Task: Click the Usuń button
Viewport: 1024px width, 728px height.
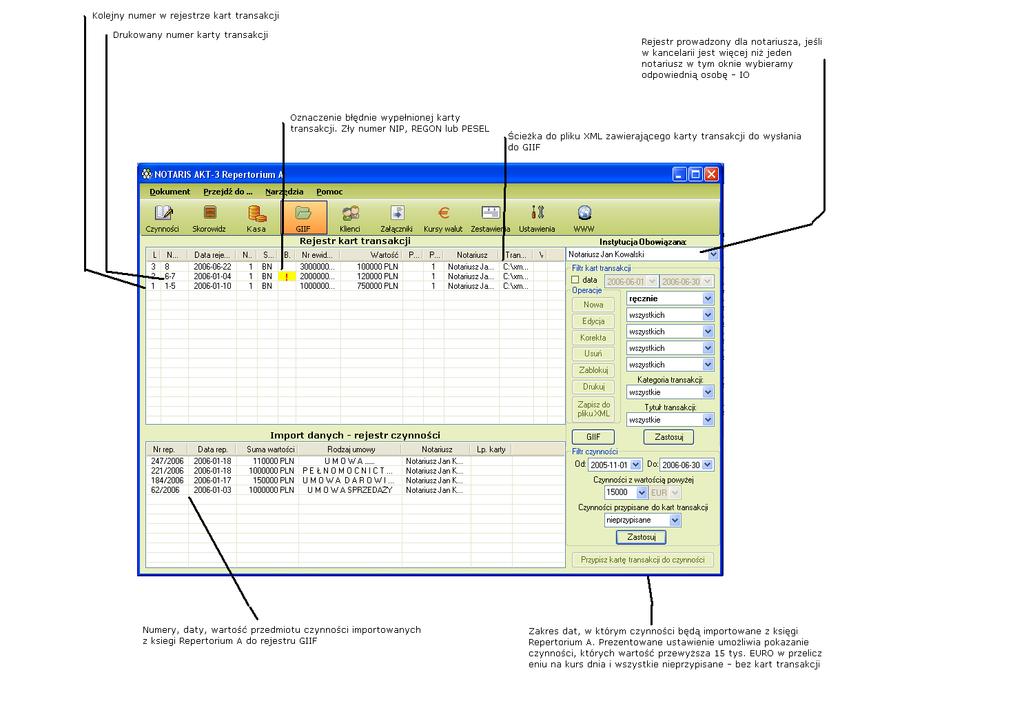Action: coord(593,353)
